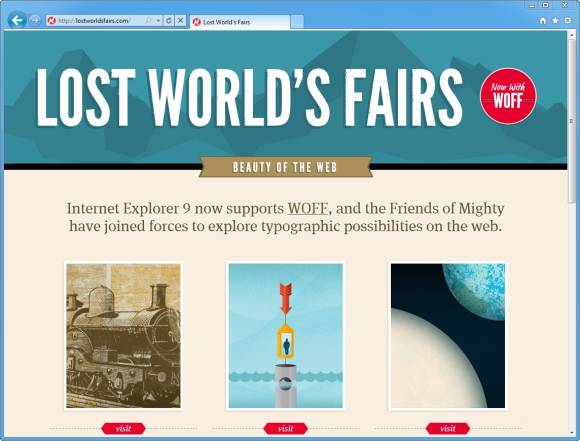Click the browser Back arrow button

(x=17, y=20)
